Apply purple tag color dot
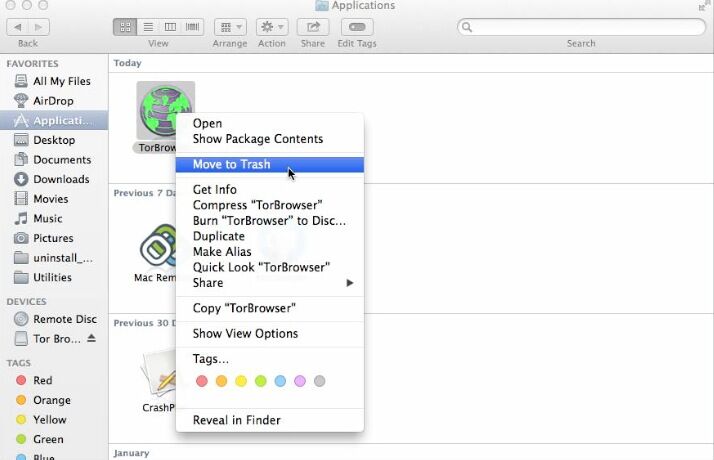714x460 pixels. (300, 381)
